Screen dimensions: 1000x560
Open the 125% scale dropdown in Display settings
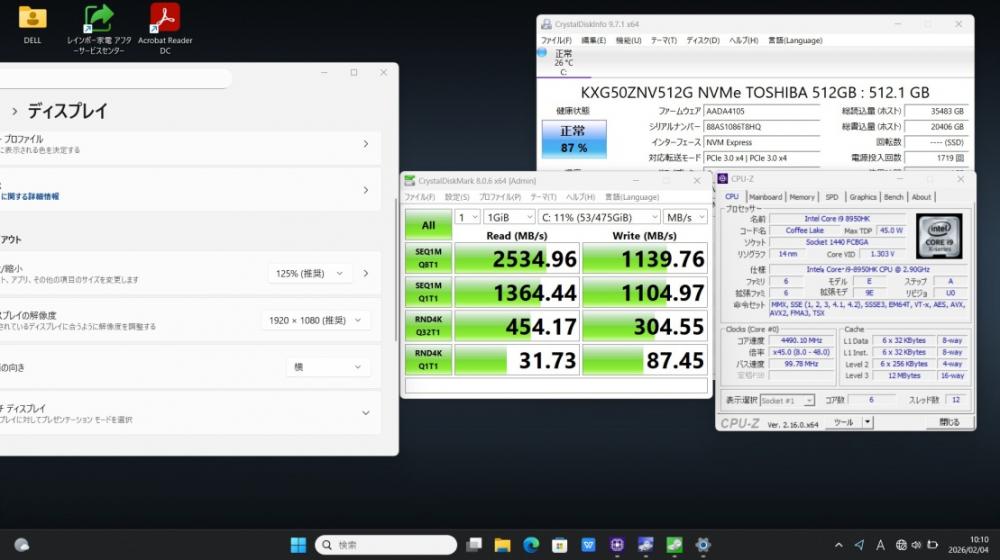coord(309,274)
